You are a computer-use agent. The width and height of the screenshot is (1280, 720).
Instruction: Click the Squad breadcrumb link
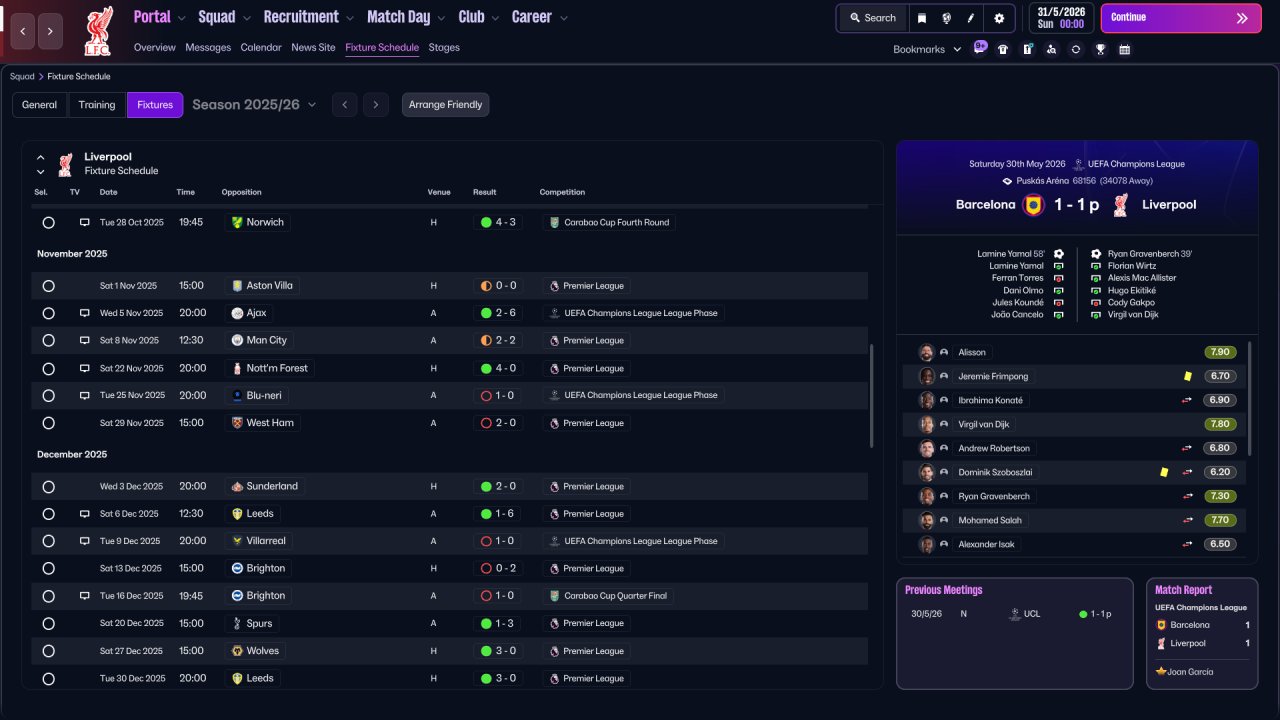[22, 76]
